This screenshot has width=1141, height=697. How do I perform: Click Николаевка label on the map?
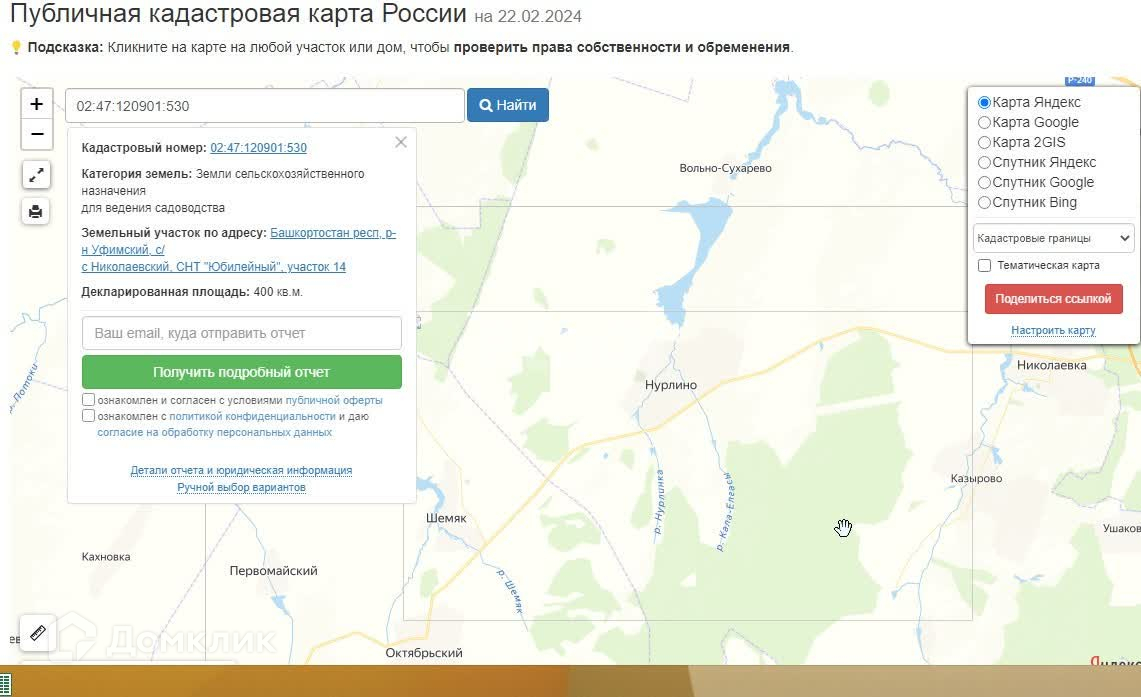(x=1051, y=365)
